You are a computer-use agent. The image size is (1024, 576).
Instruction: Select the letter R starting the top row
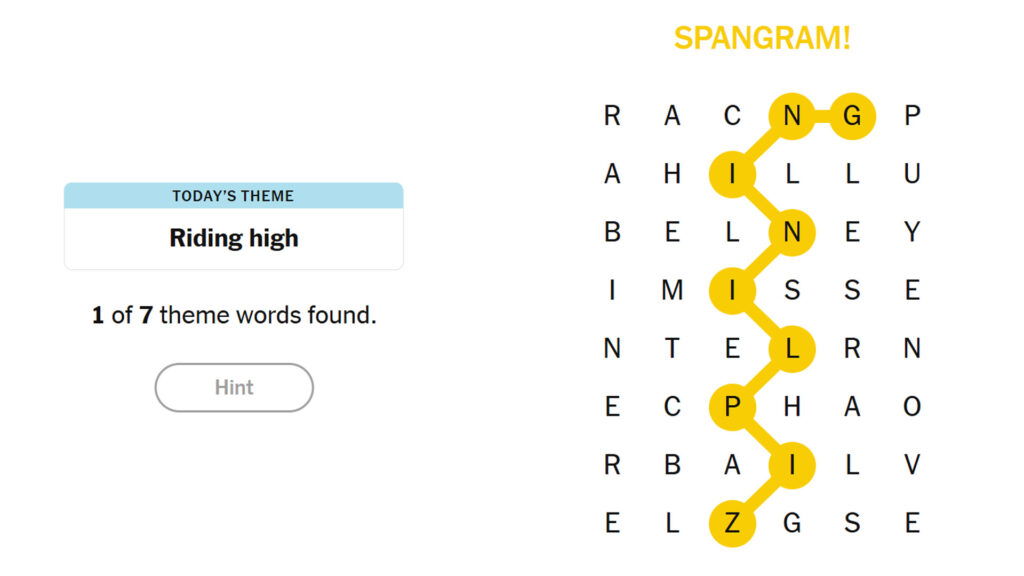pyautogui.click(x=611, y=116)
